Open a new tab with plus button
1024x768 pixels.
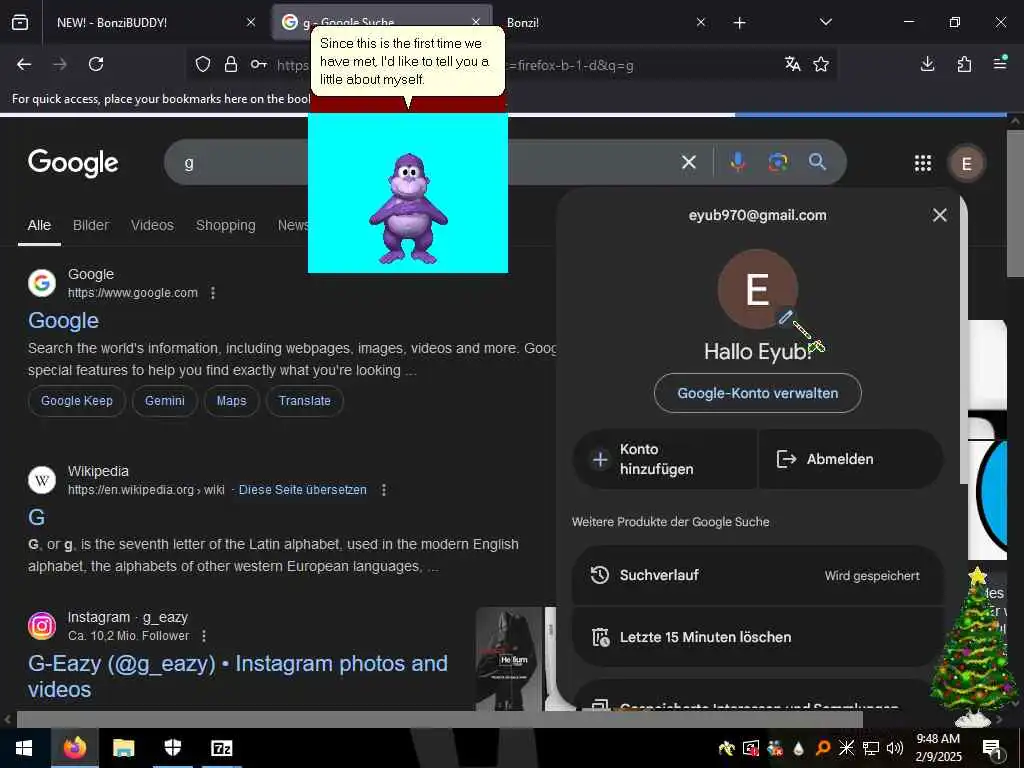point(739,23)
